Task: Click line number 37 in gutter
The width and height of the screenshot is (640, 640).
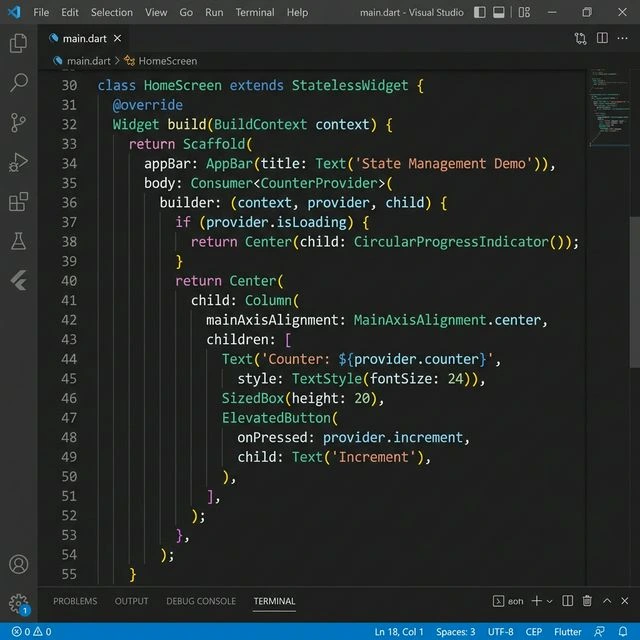Action: 69,222
